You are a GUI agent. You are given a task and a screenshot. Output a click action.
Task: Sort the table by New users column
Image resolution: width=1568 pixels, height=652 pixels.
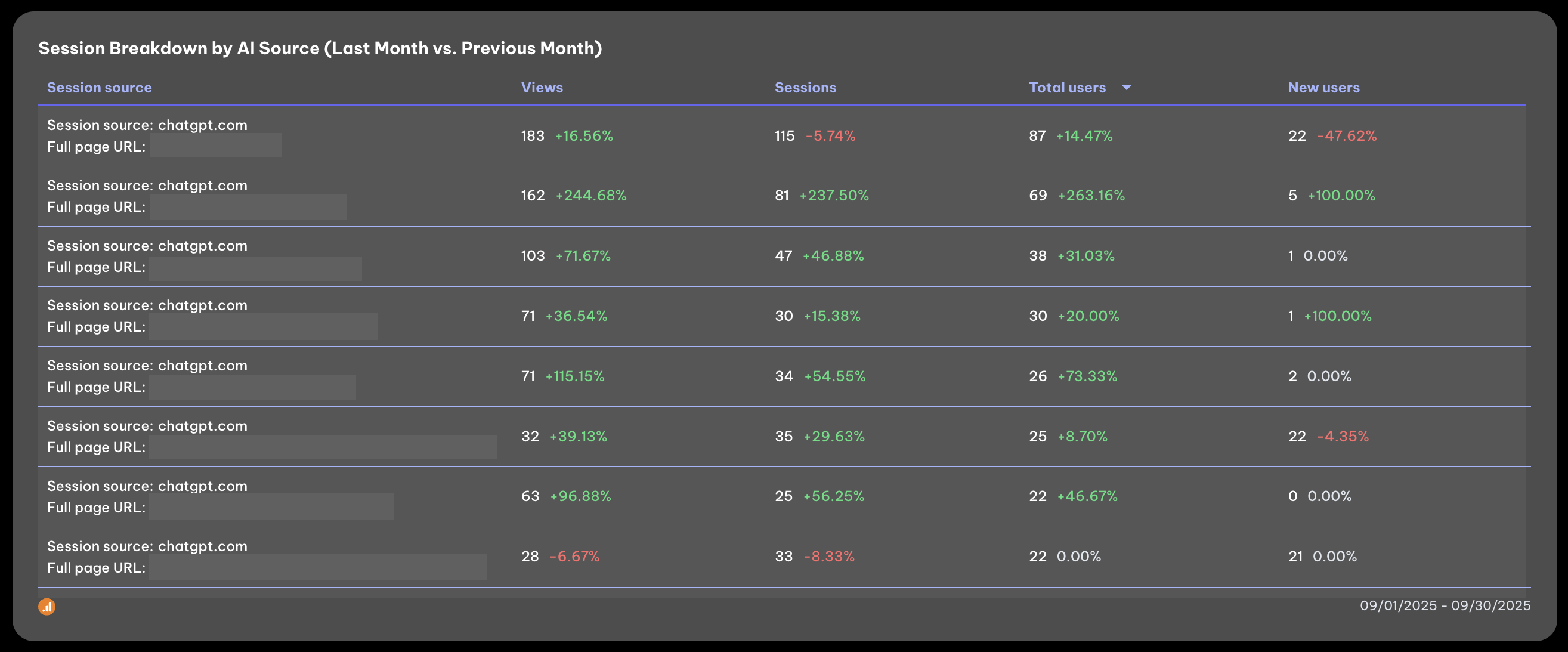pos(1323,87)
